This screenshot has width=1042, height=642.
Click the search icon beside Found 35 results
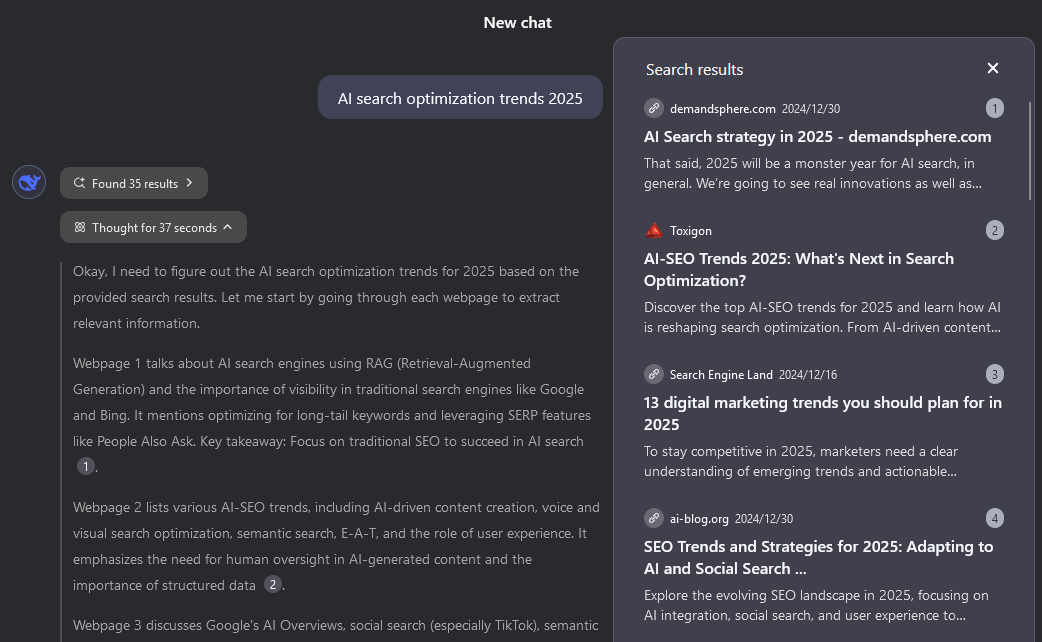click(x=79, y=183)
